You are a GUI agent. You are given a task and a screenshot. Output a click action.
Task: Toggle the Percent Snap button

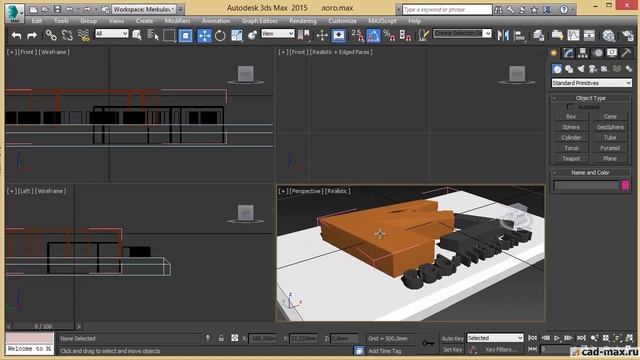(x=389, y=36)
